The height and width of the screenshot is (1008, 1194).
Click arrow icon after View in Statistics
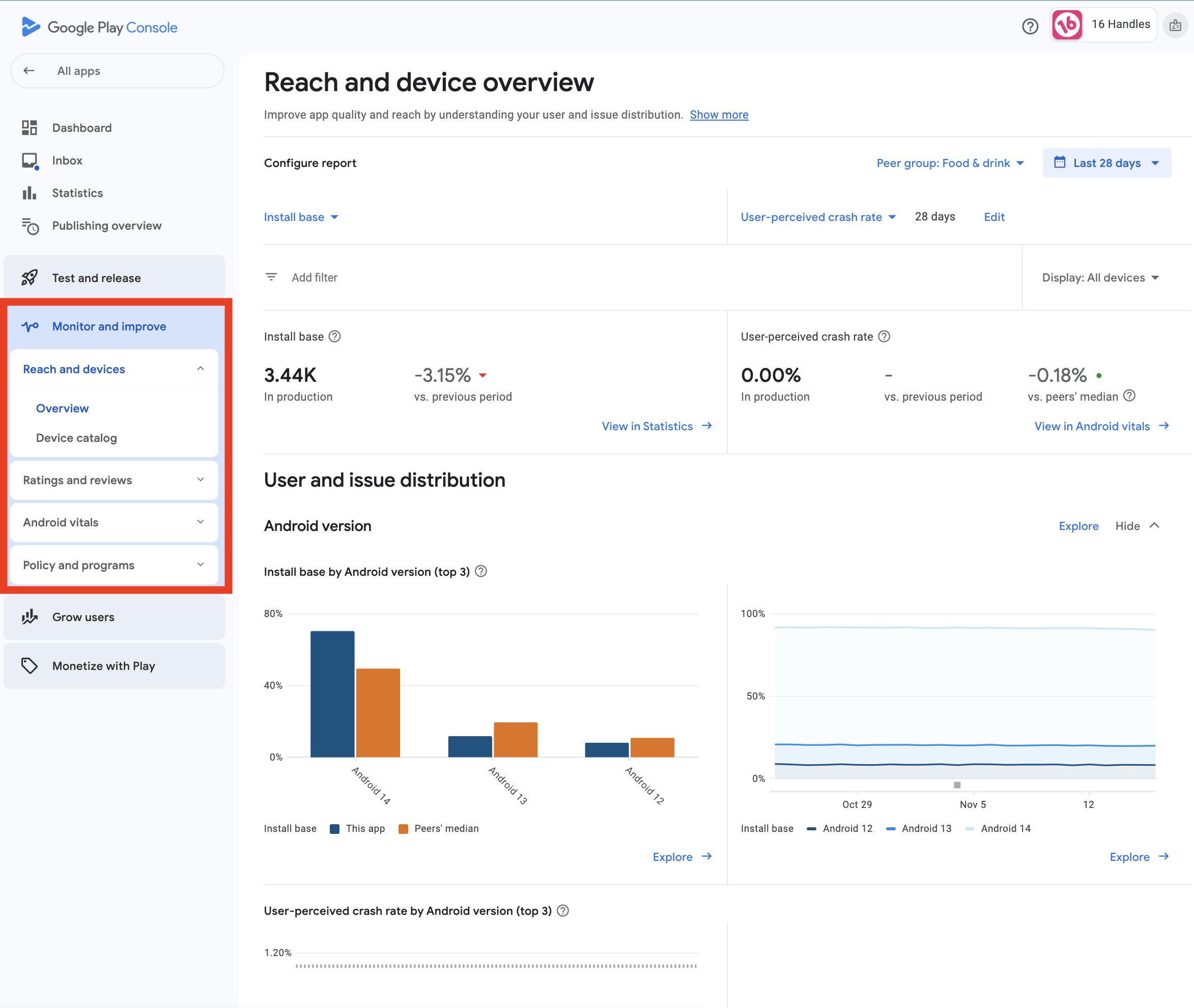pos(707,426)
